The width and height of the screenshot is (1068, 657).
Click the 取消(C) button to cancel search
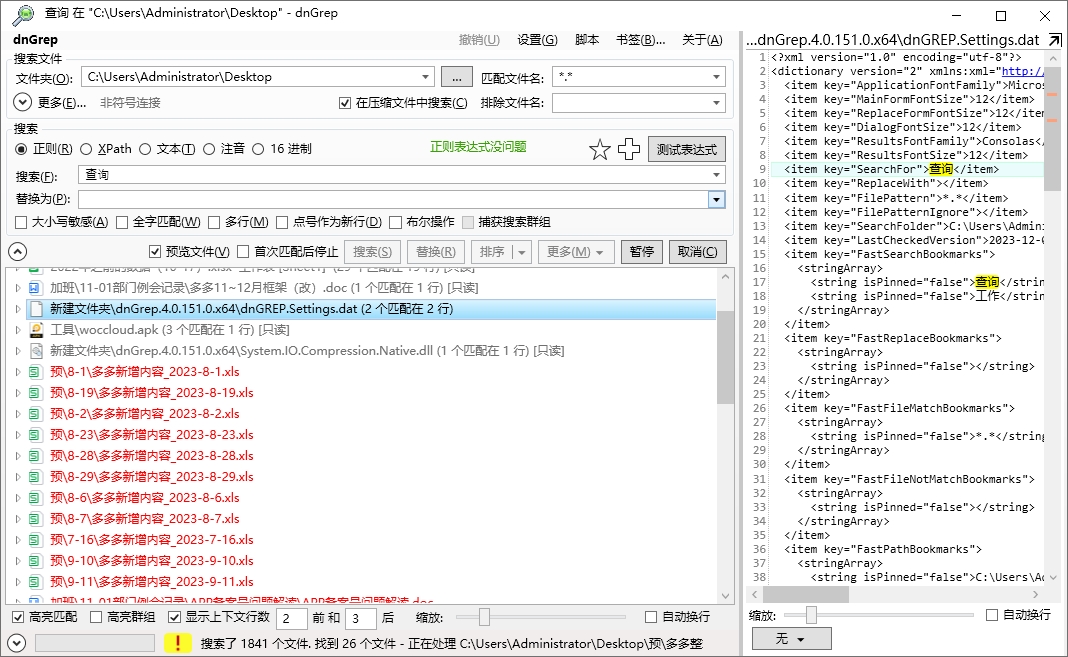click(698, 251)
